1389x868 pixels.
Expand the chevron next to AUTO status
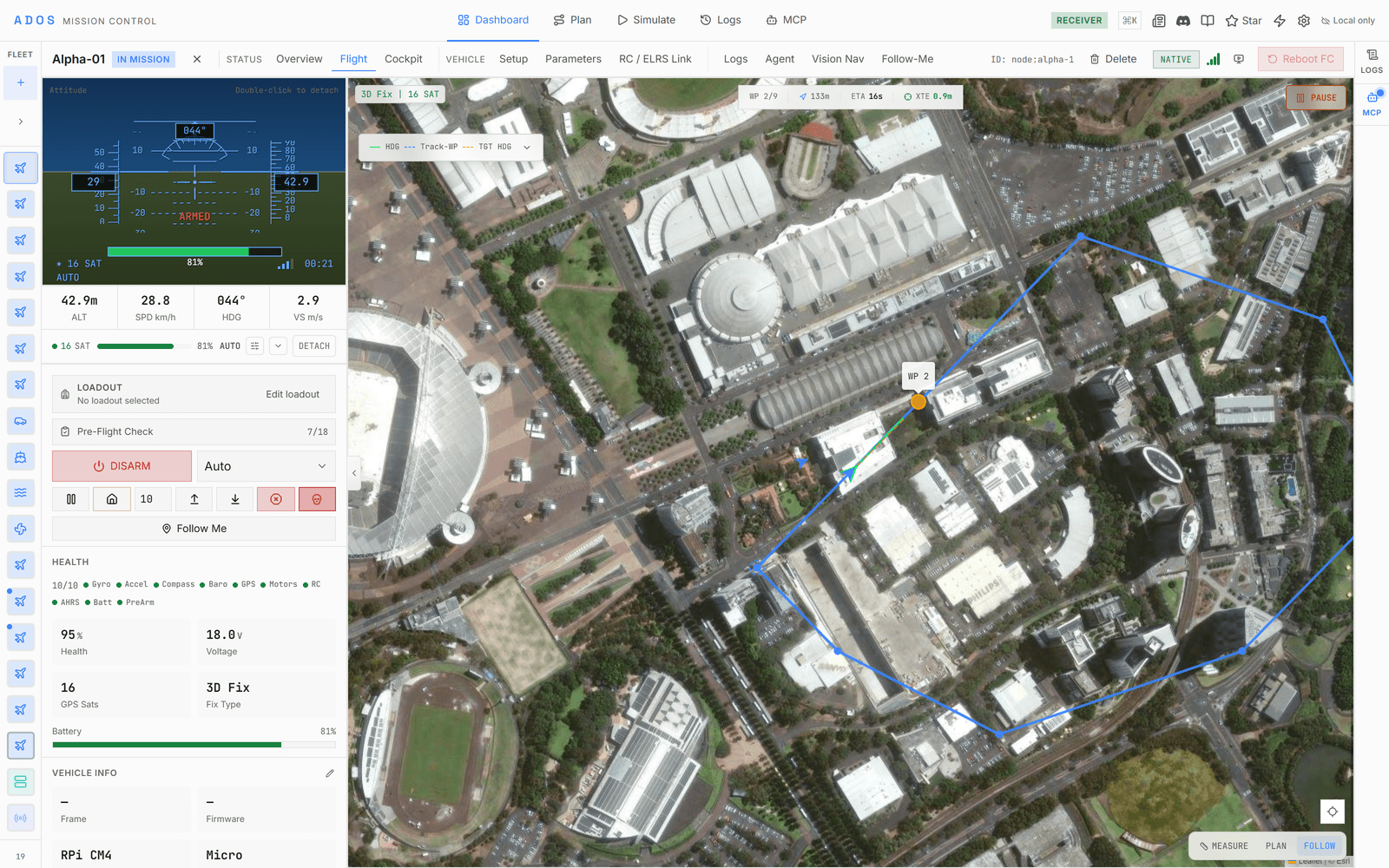coord(278,345)
